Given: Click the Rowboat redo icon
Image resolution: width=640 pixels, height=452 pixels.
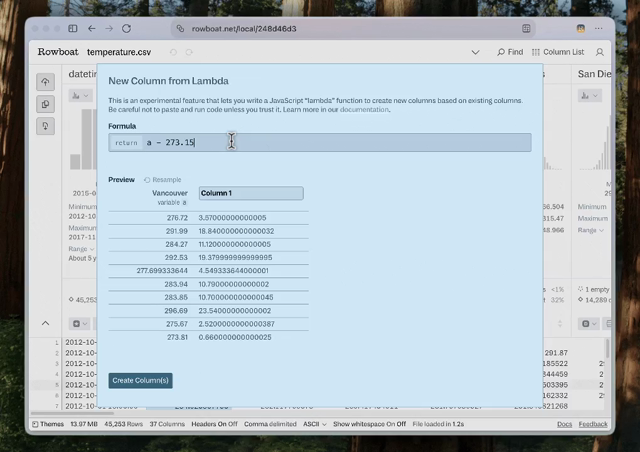Looking at the screenshot, I should (x=189, y=52).
